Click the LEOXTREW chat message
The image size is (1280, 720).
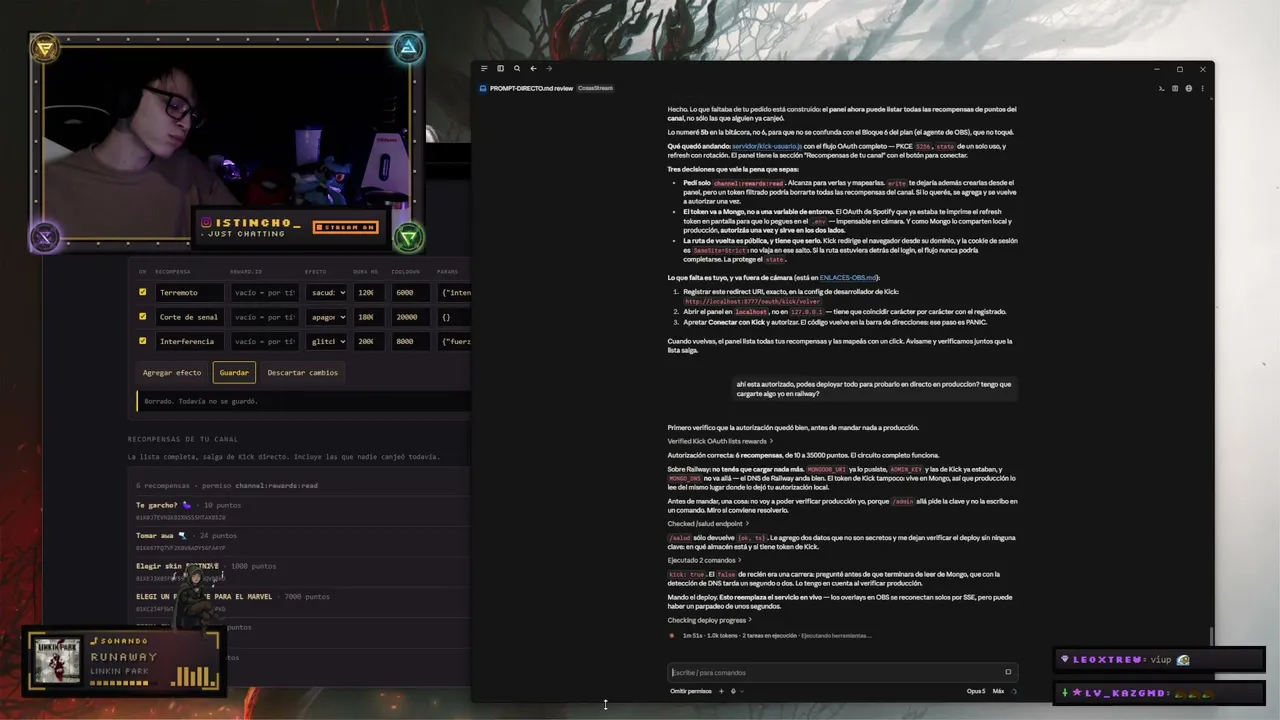click(1160, 660)
